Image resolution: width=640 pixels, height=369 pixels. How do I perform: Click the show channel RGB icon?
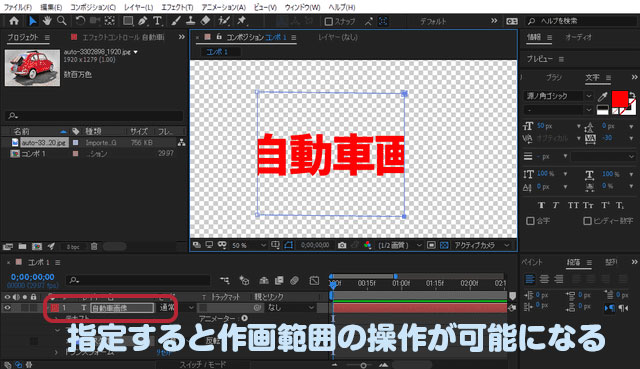coord(368,245)
